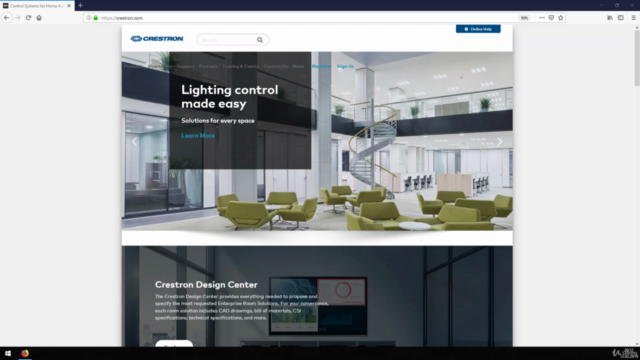The image size is (640, 360).
Task: Click the Register link
Action: (x=321, y=66)
